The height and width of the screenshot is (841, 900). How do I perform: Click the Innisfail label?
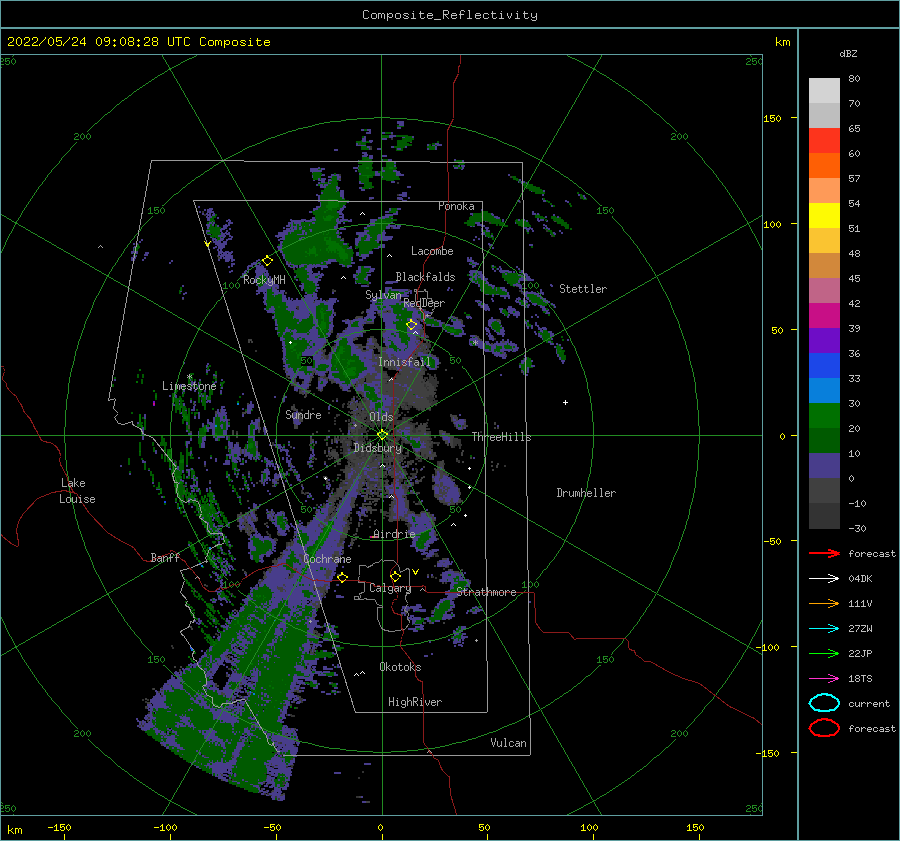point(404,362)
